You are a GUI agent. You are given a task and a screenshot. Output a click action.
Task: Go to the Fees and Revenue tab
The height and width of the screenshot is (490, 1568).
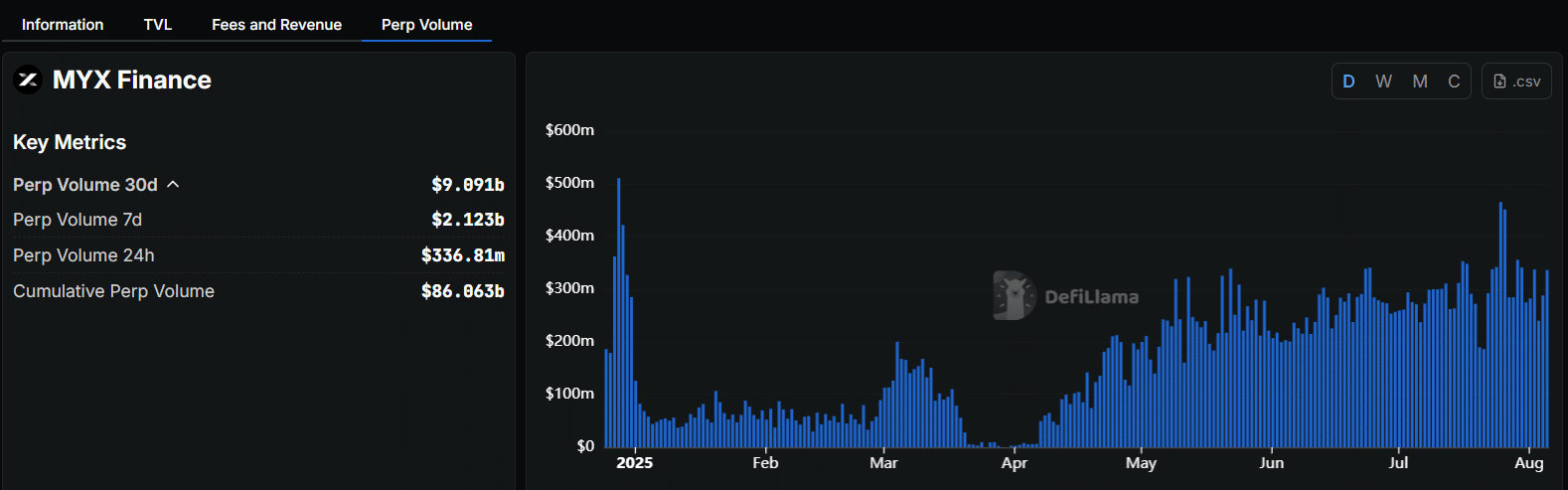[x=276, y=24]
